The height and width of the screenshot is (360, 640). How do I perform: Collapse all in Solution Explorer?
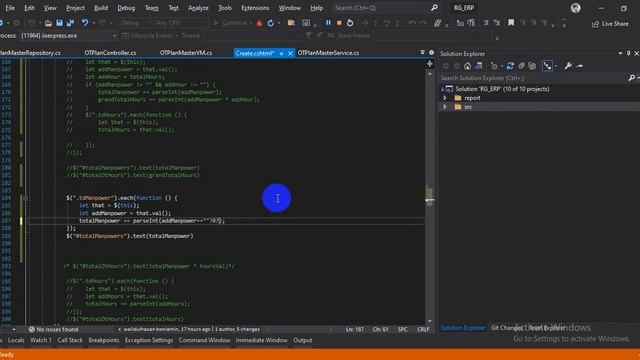click(x=521, y=66)
